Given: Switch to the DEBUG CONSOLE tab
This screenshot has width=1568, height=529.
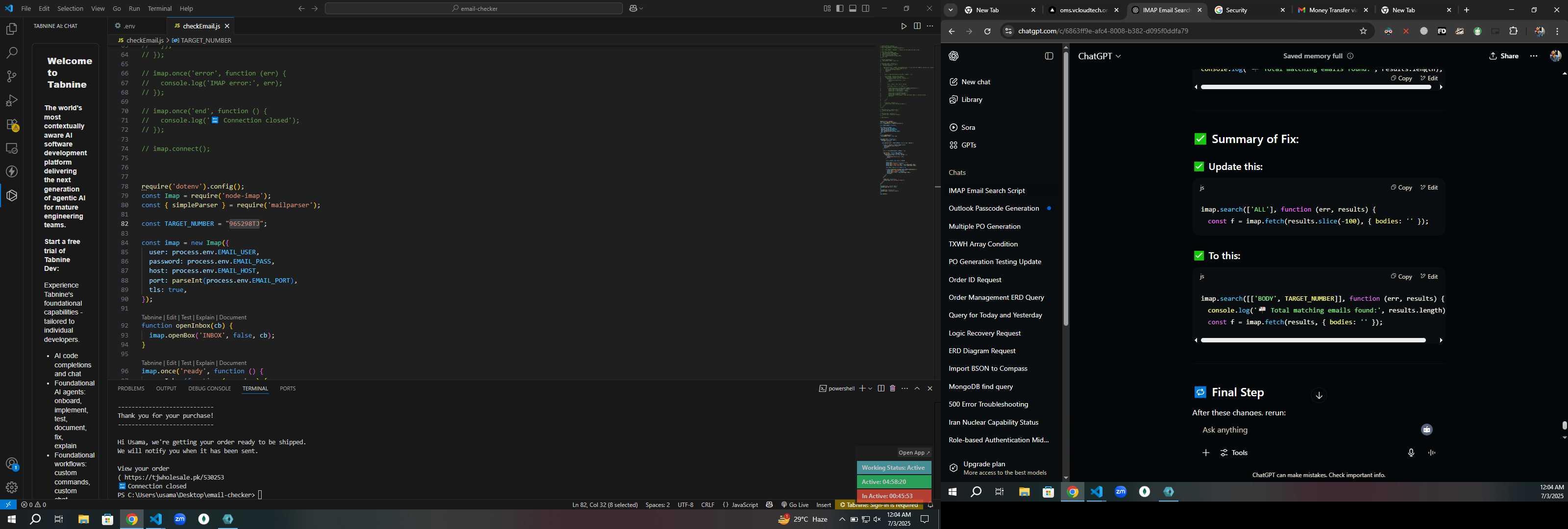Looking at the screenshot, I should (209, 388).
